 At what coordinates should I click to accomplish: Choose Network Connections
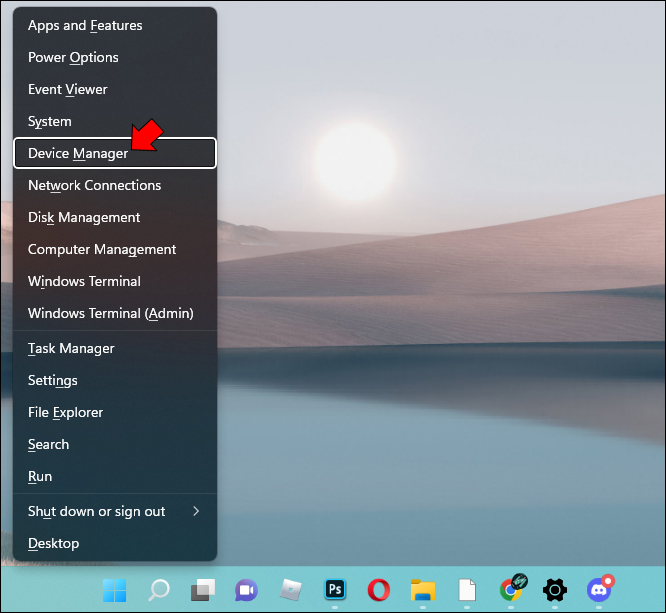coord(115,185)
